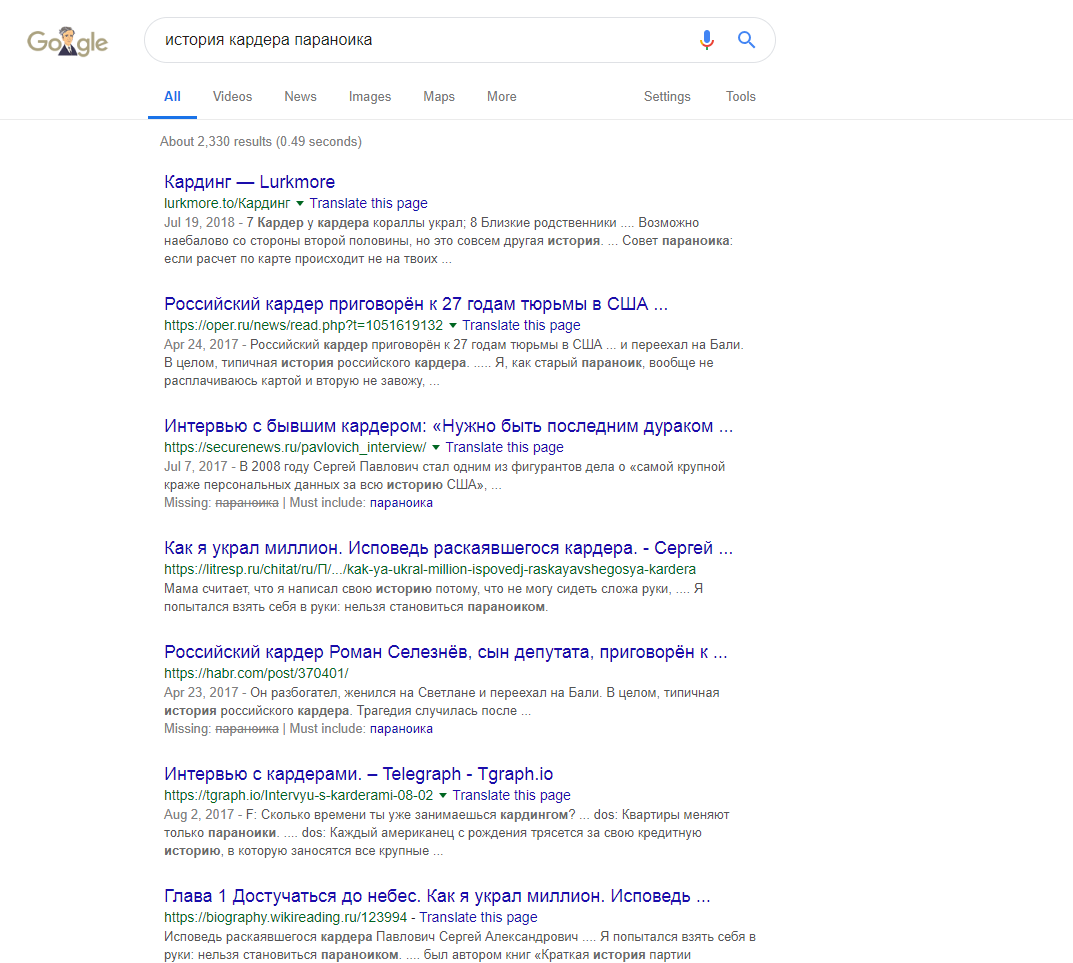
Task: Activate voice search microphone icon
Action: click(707, 40)
